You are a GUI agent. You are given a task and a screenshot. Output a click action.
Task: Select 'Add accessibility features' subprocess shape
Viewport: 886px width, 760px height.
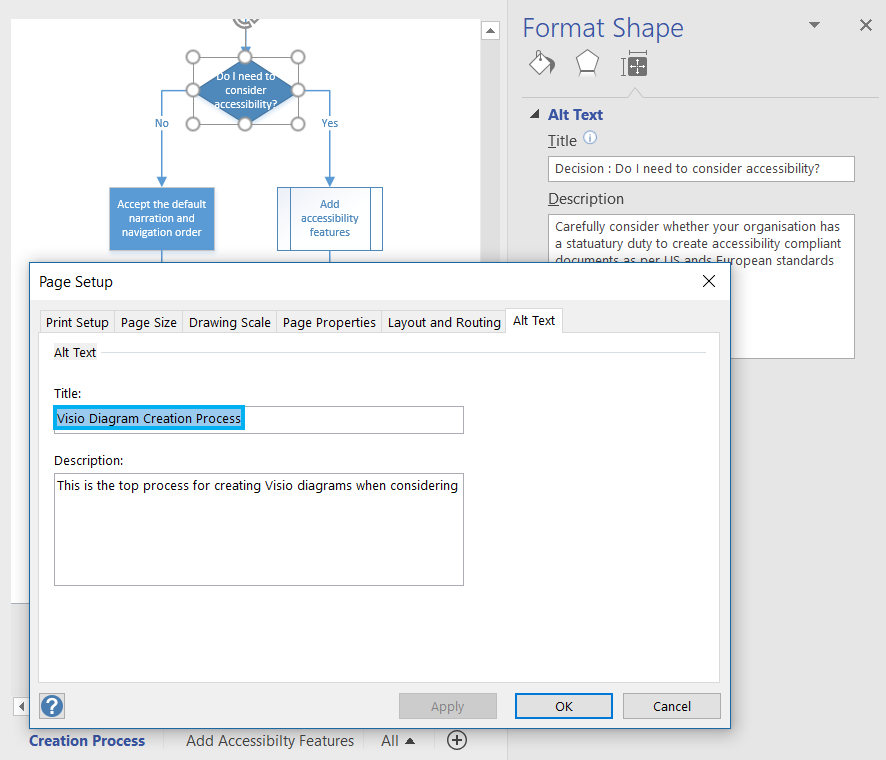point(330,219)
